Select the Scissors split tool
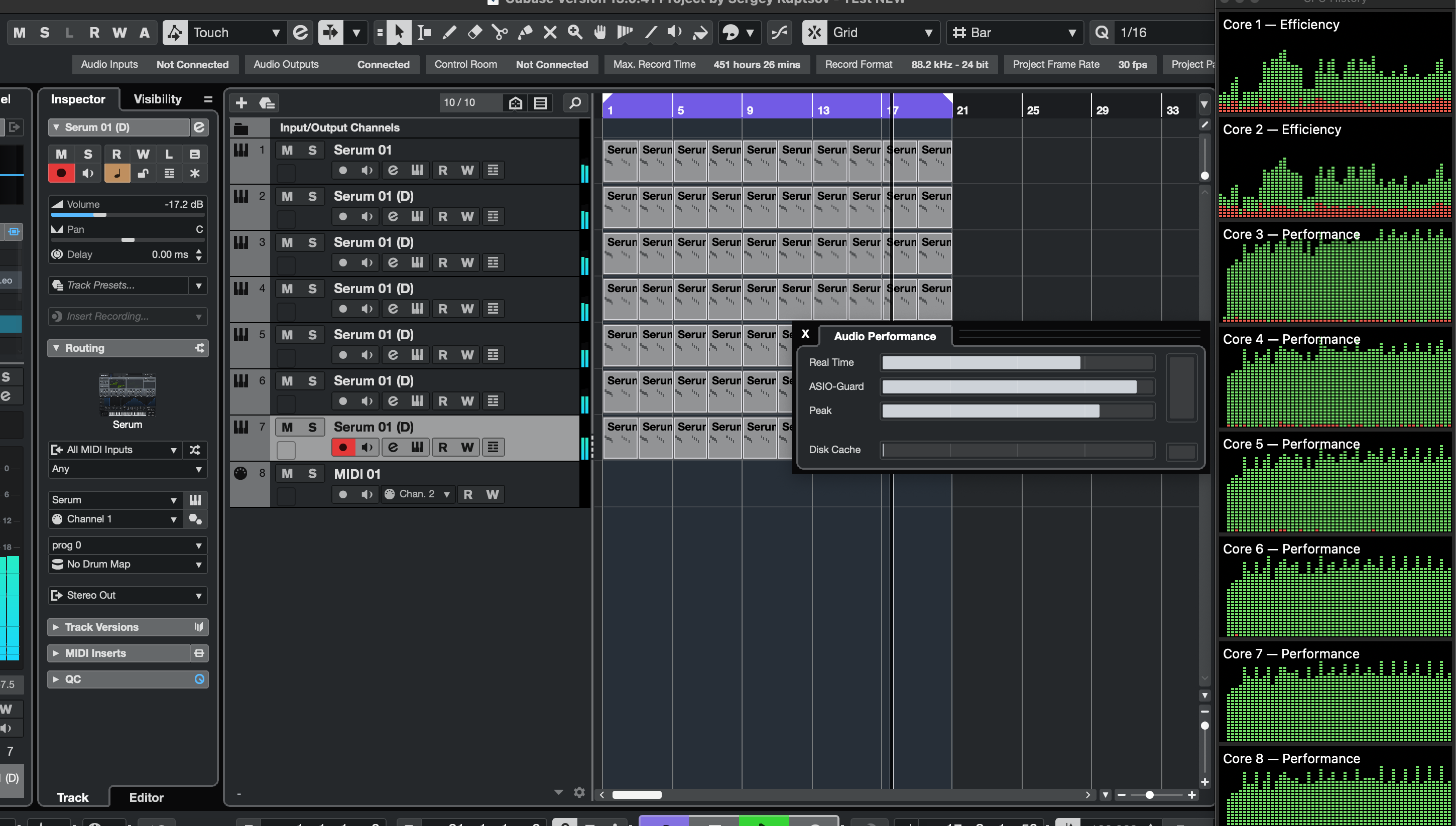 pyautogui.click(x=500, y=32)
